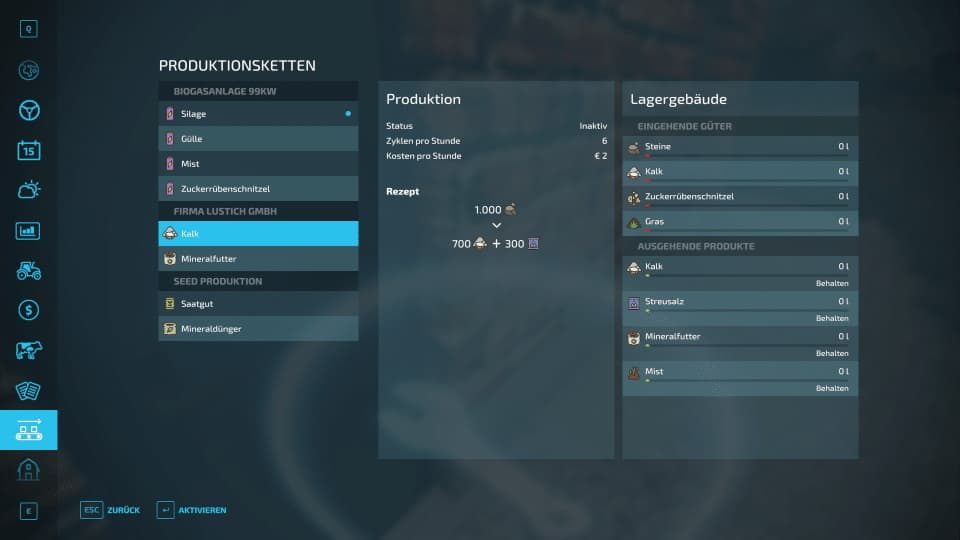This screenshot has height=540, width=960.
Task: Change Behalten setting for Streusalz
Action: click(831, 319)
